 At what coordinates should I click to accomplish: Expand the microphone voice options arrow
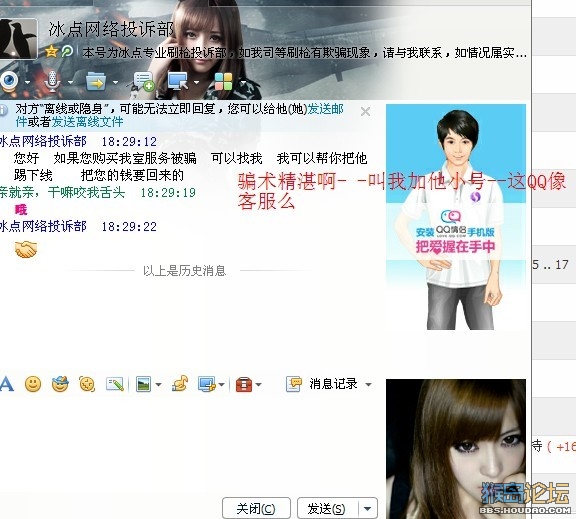coord(70,82)
